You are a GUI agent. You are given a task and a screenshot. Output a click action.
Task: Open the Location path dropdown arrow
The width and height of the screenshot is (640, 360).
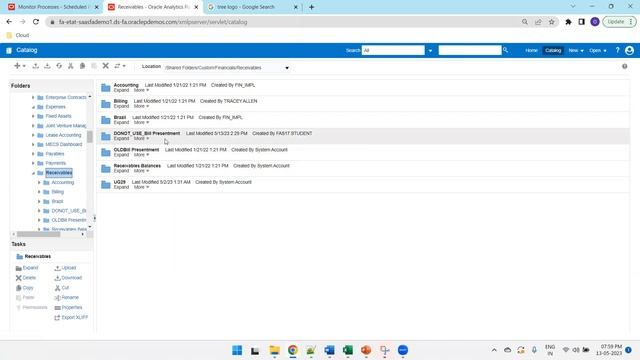click(287, 68)
